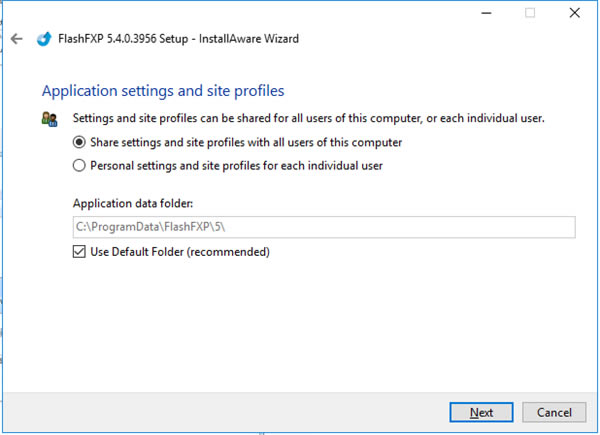Click the back arrow in wizard header
Viewport: 600px width, 435px height.
(x=16, y=39)
